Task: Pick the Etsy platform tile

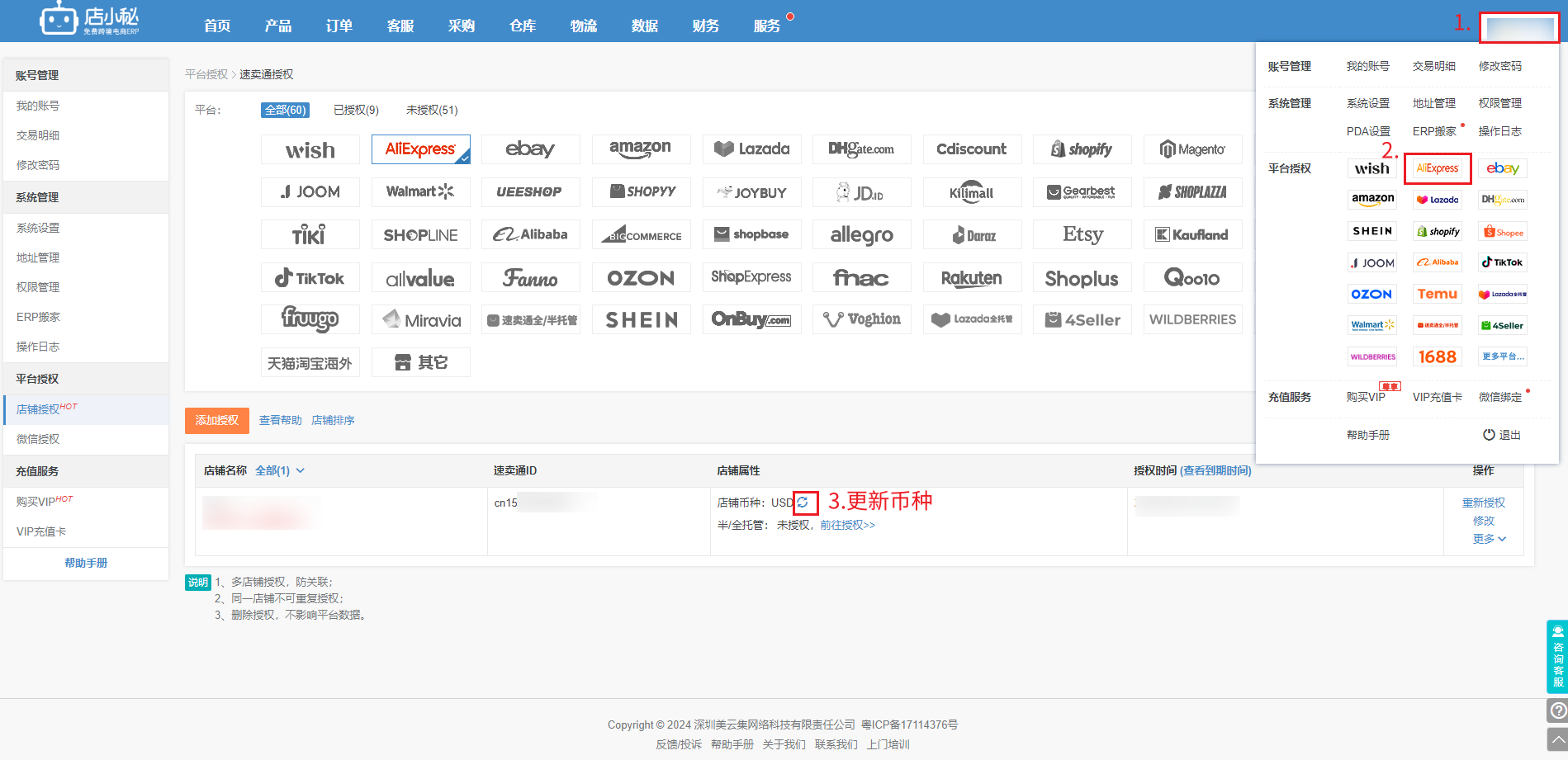Action: pyautogui.click(x=1082, y=235)
